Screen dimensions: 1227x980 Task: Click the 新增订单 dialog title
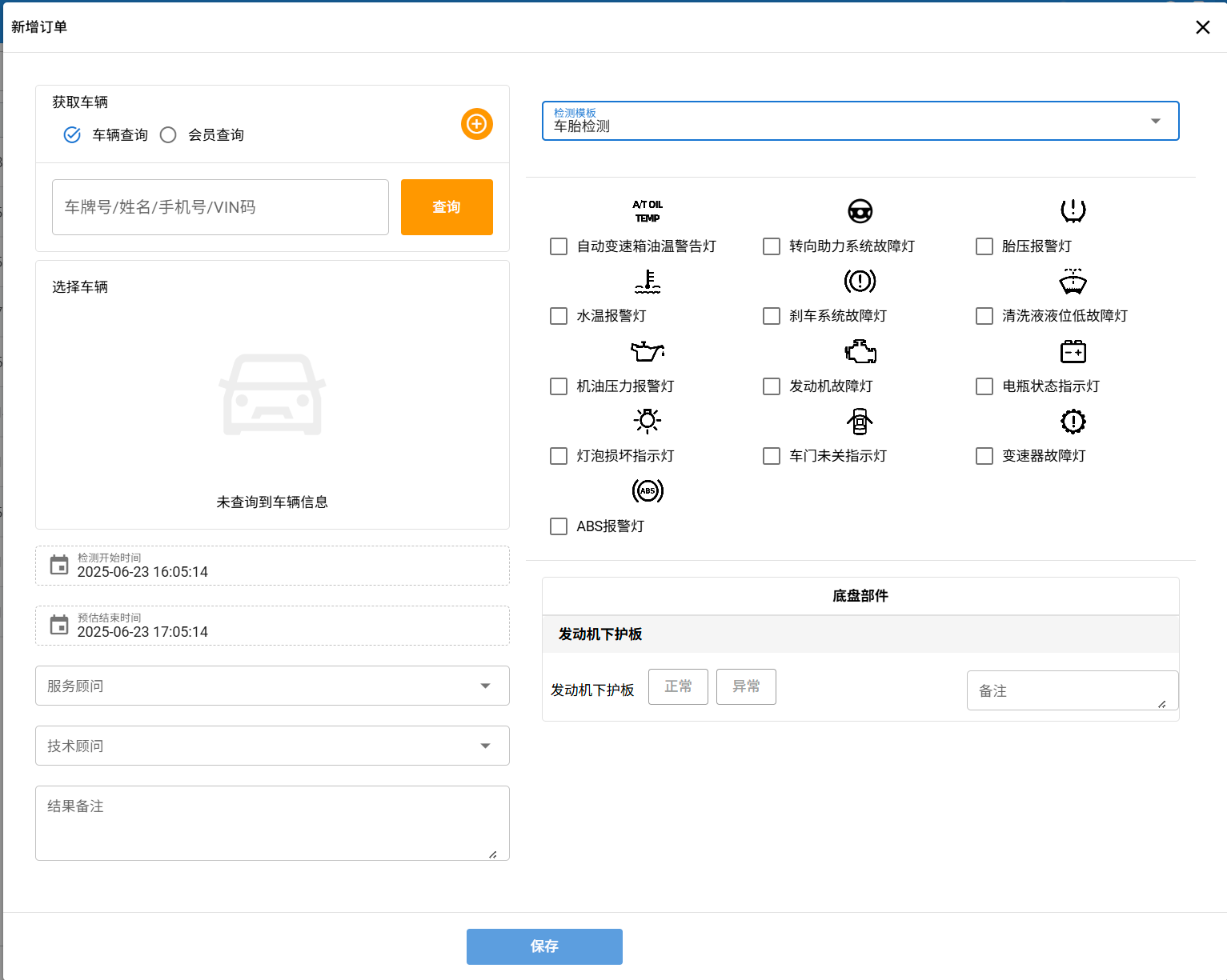pyautogui.click(x=39, y=27)
